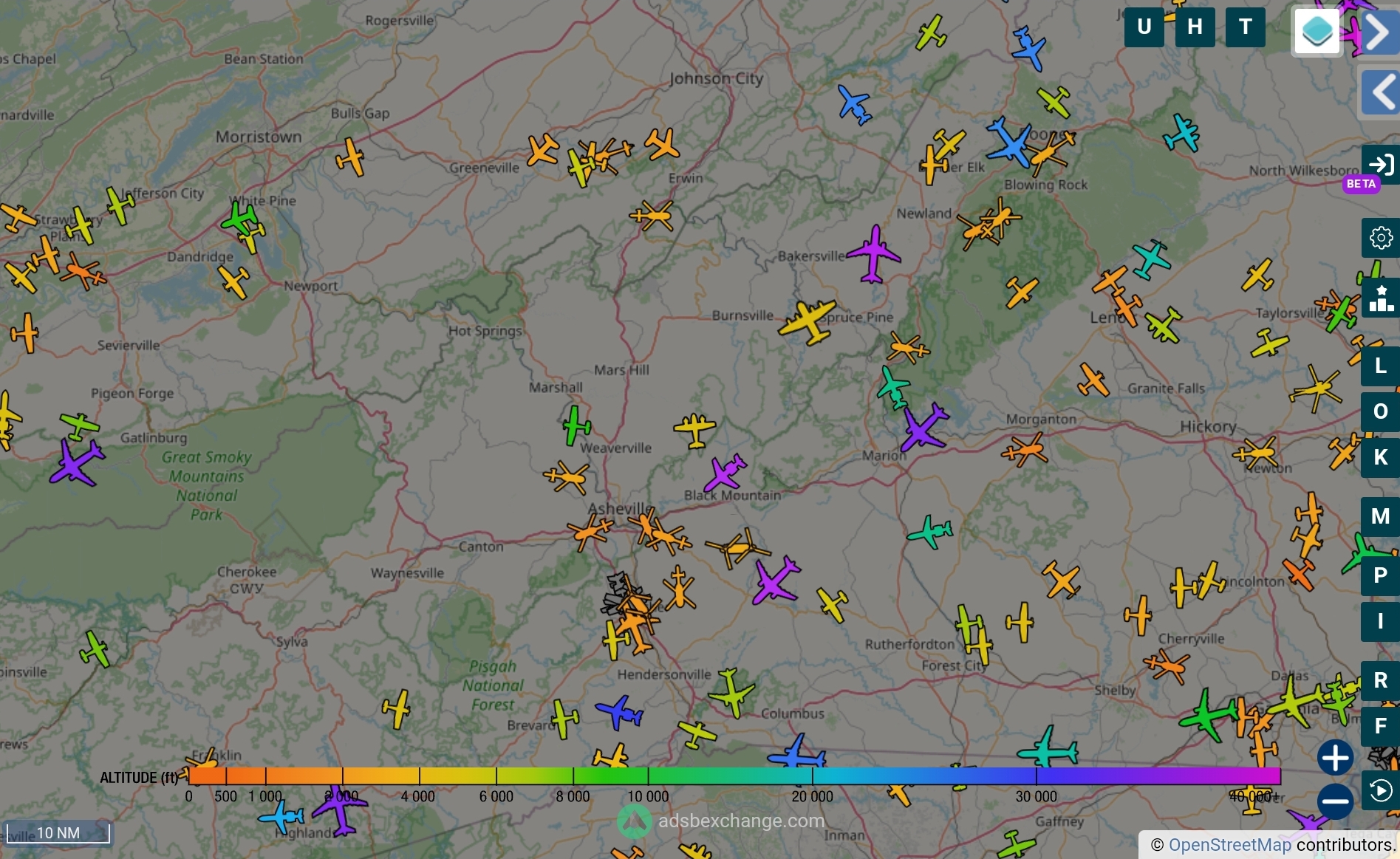Click the login arrow icon with BETA badge
Image resolution: width=1400 pixels, height=859 pixels.
pyautogui.click(x=1380, y=165)
